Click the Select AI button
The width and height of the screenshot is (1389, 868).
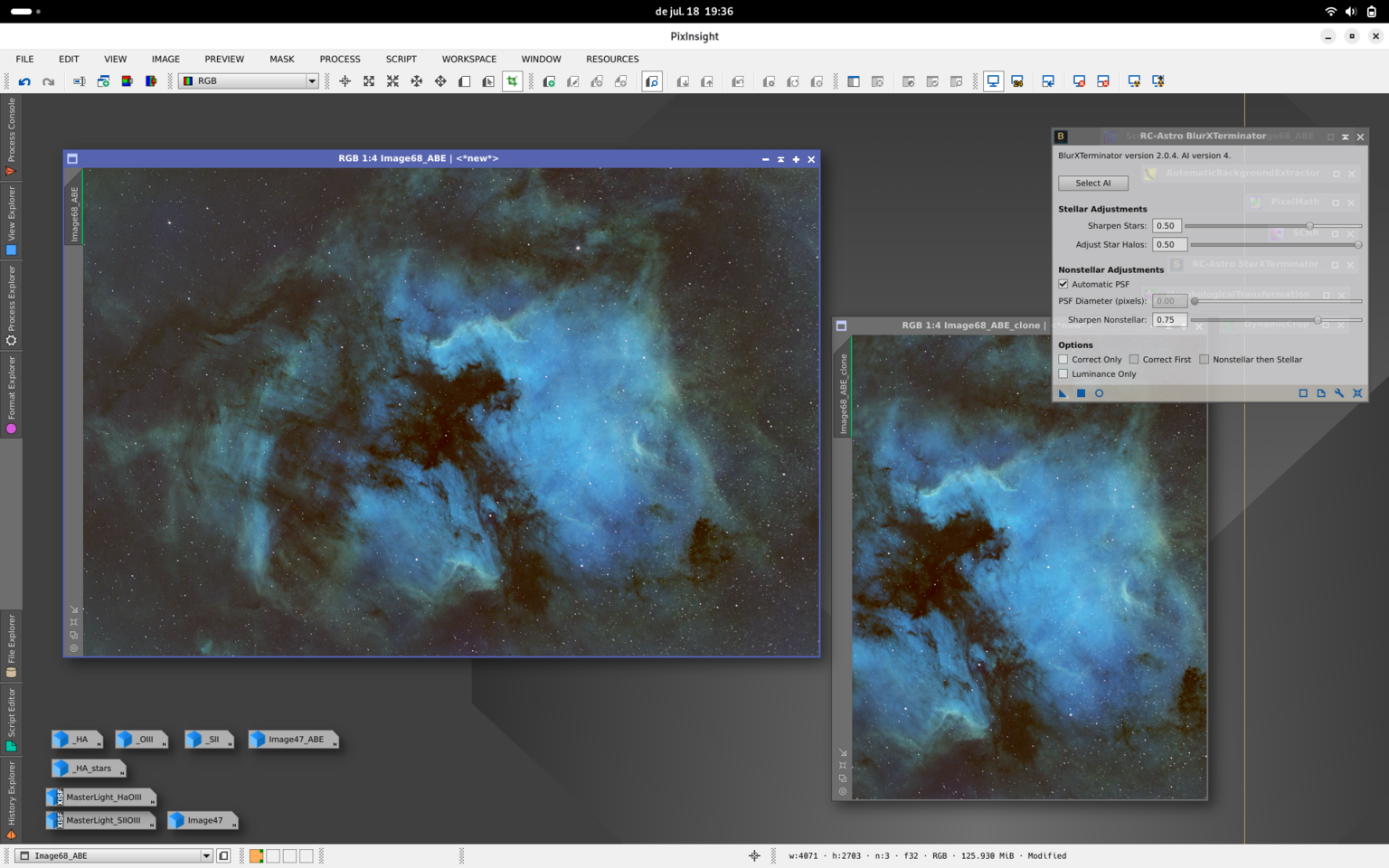1093,183
